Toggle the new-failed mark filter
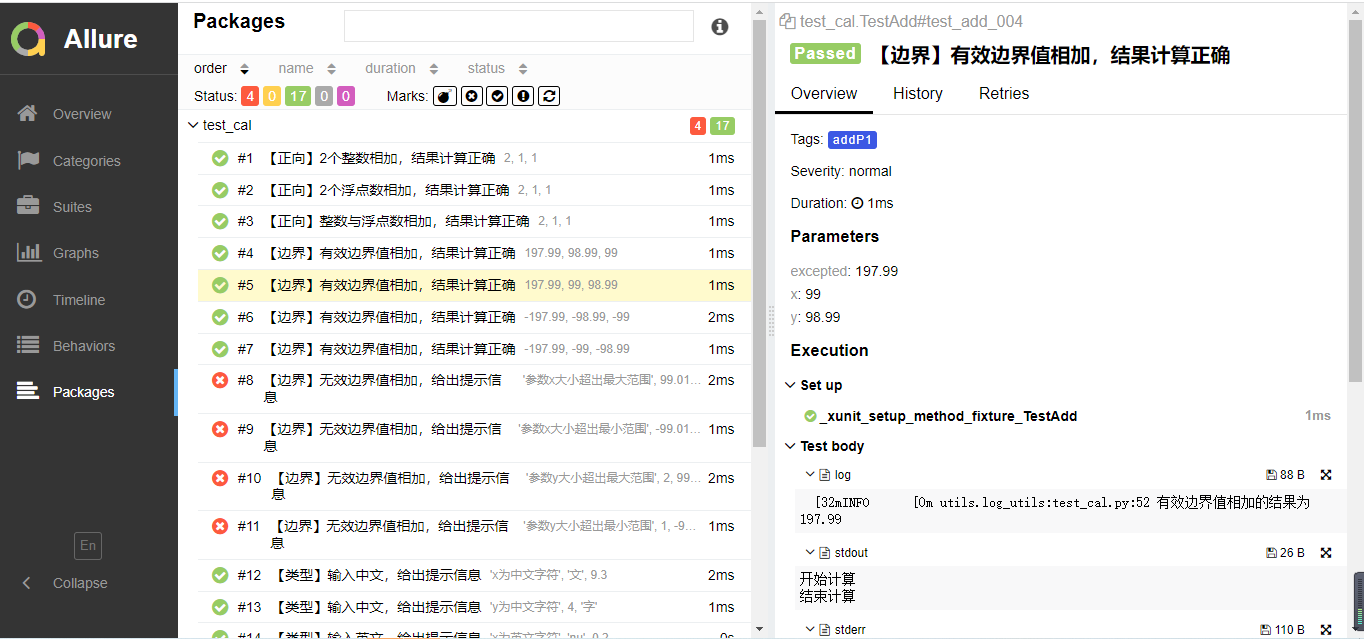Image resolution: width=1364 pixels, height=639 pixels. (x=471, y=96)
